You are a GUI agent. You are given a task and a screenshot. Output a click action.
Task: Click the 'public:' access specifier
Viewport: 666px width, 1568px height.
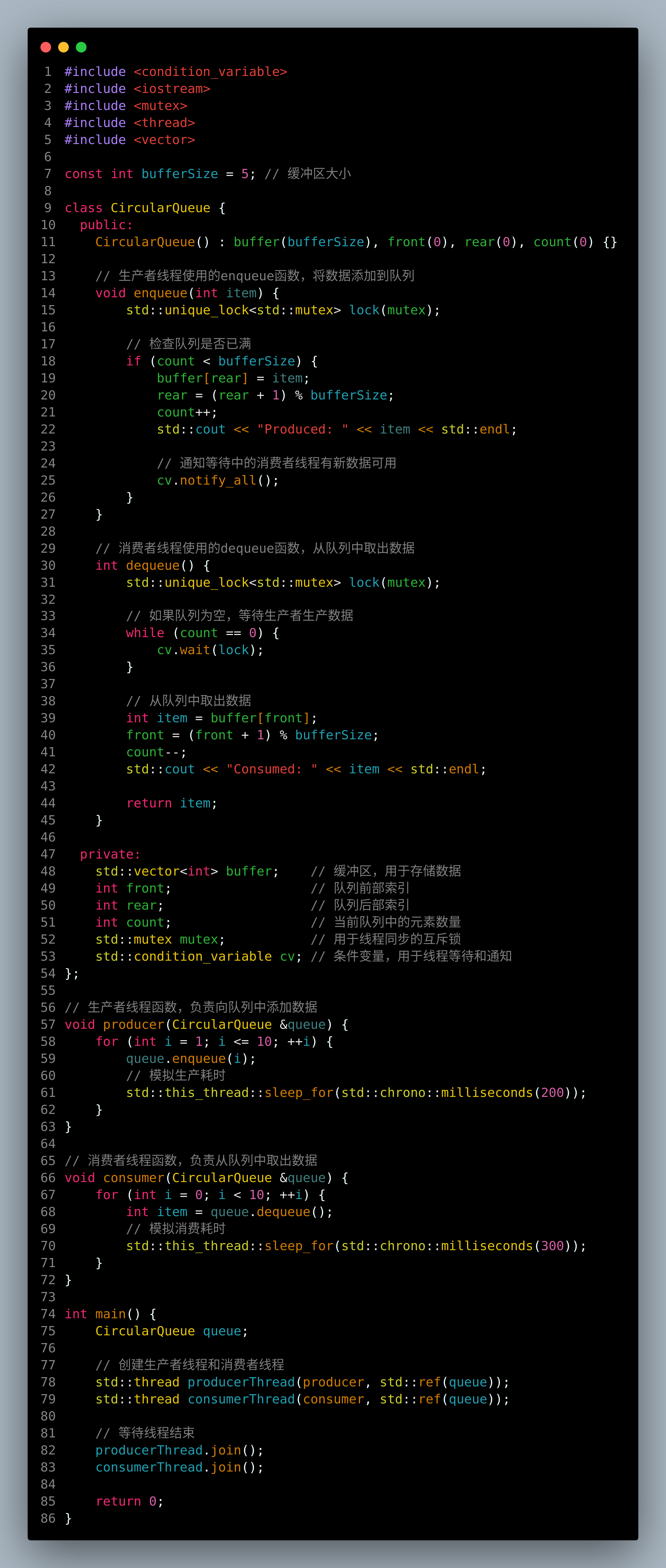click(x=106, y=225)
